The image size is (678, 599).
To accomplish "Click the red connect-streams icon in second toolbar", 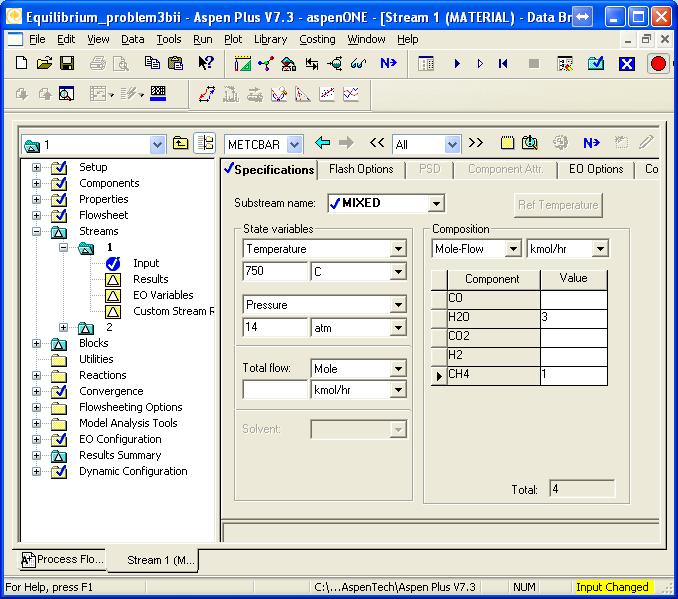I will pyautogui.click(x=207, y=93).
